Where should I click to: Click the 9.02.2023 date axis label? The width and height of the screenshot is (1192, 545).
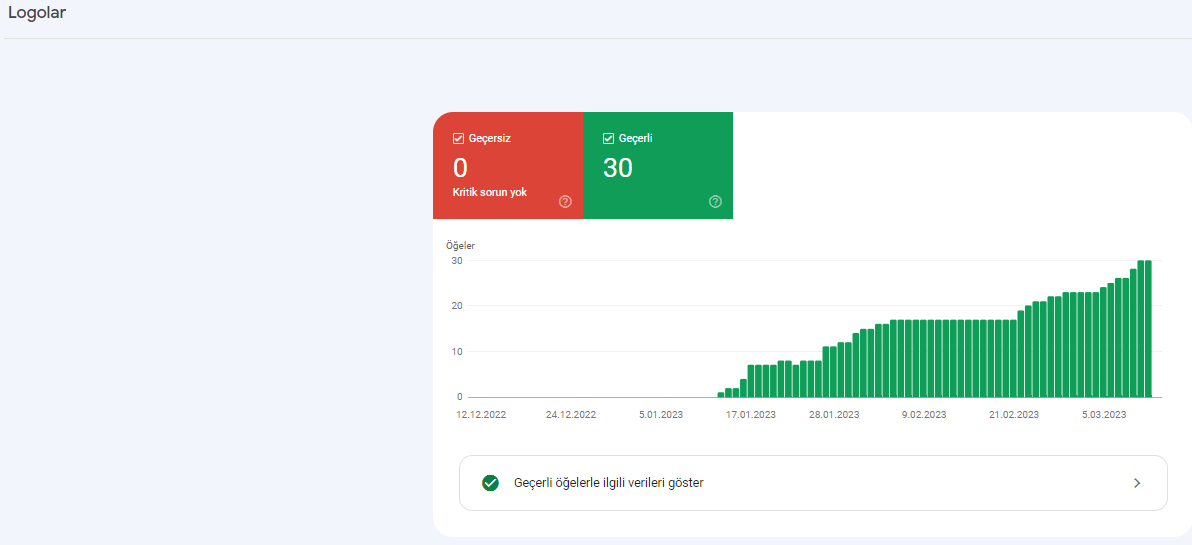tap(923, 414)
